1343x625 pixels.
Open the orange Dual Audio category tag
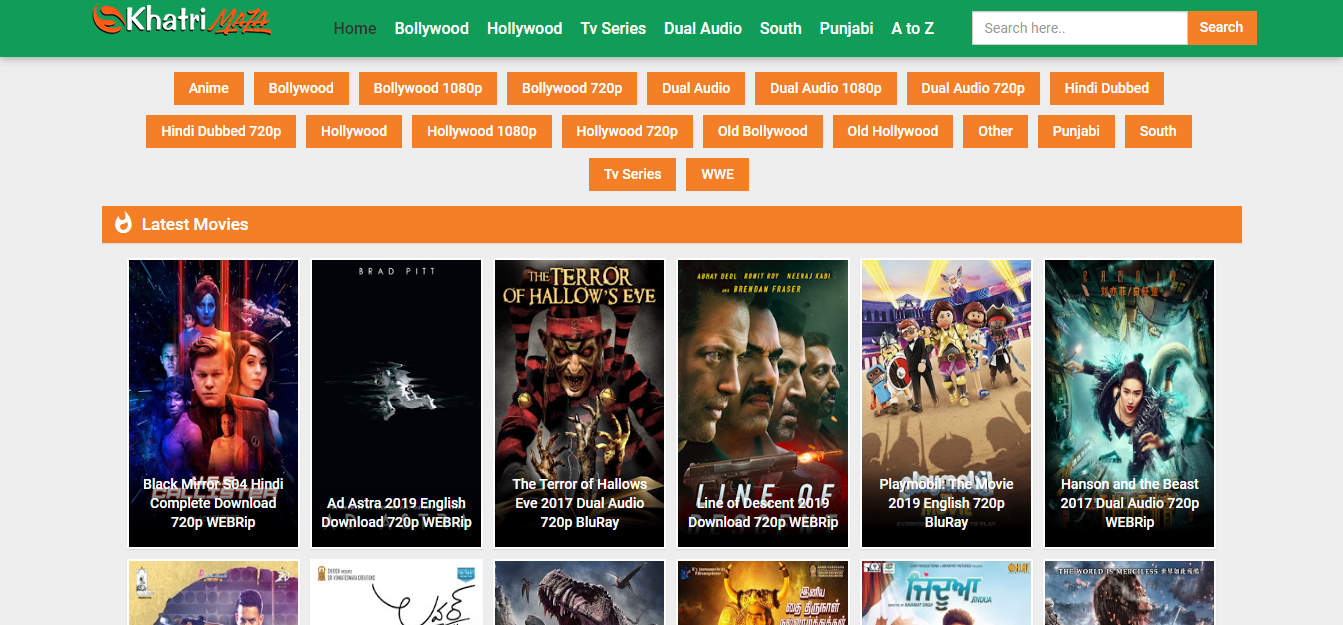click(696, 88)
